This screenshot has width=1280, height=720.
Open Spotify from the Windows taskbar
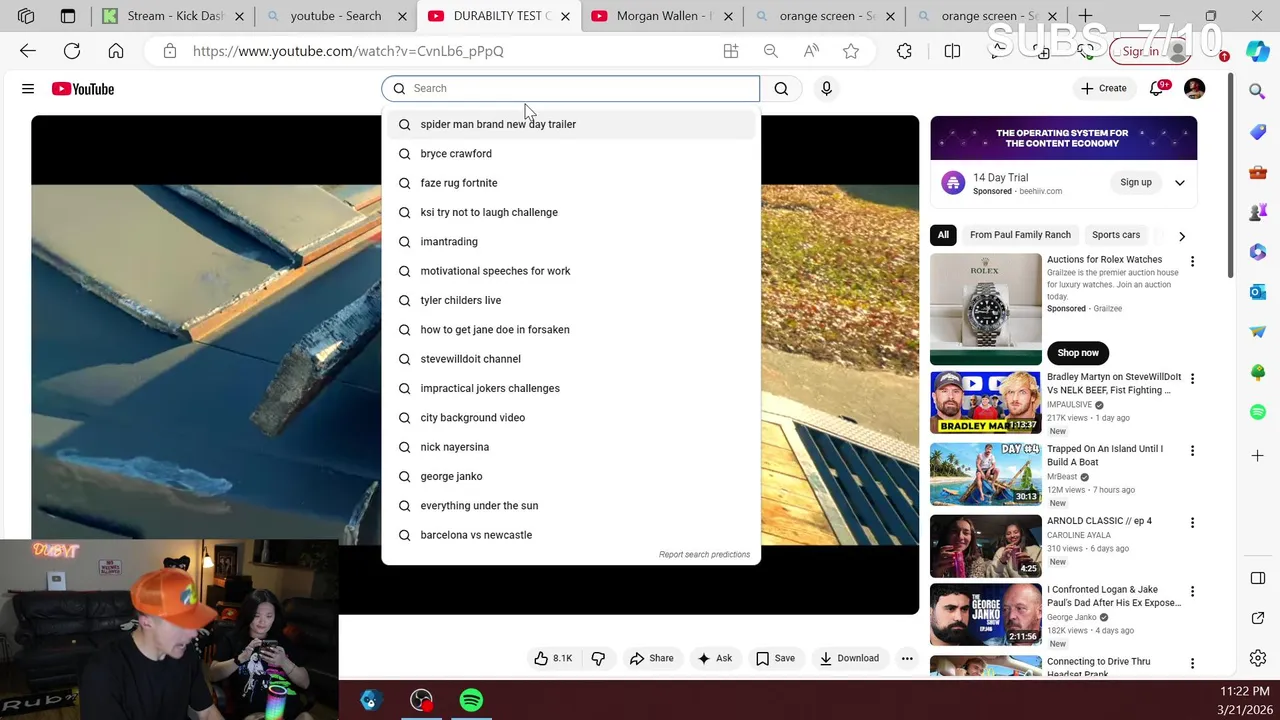pos(471,701)
